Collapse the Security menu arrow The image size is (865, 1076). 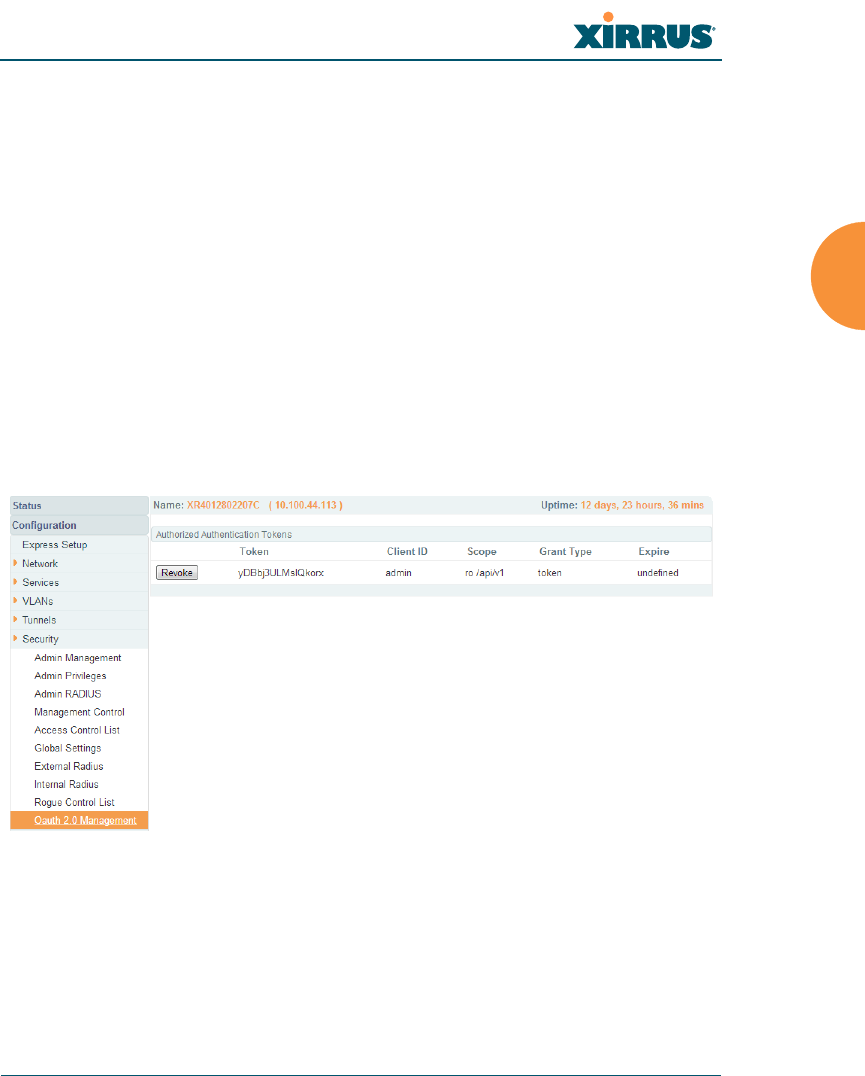click(15, 638)
